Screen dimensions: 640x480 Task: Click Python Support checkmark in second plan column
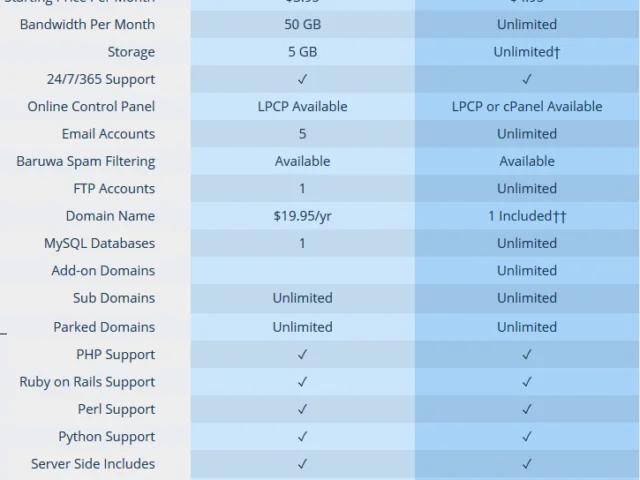tap(527, 436)
